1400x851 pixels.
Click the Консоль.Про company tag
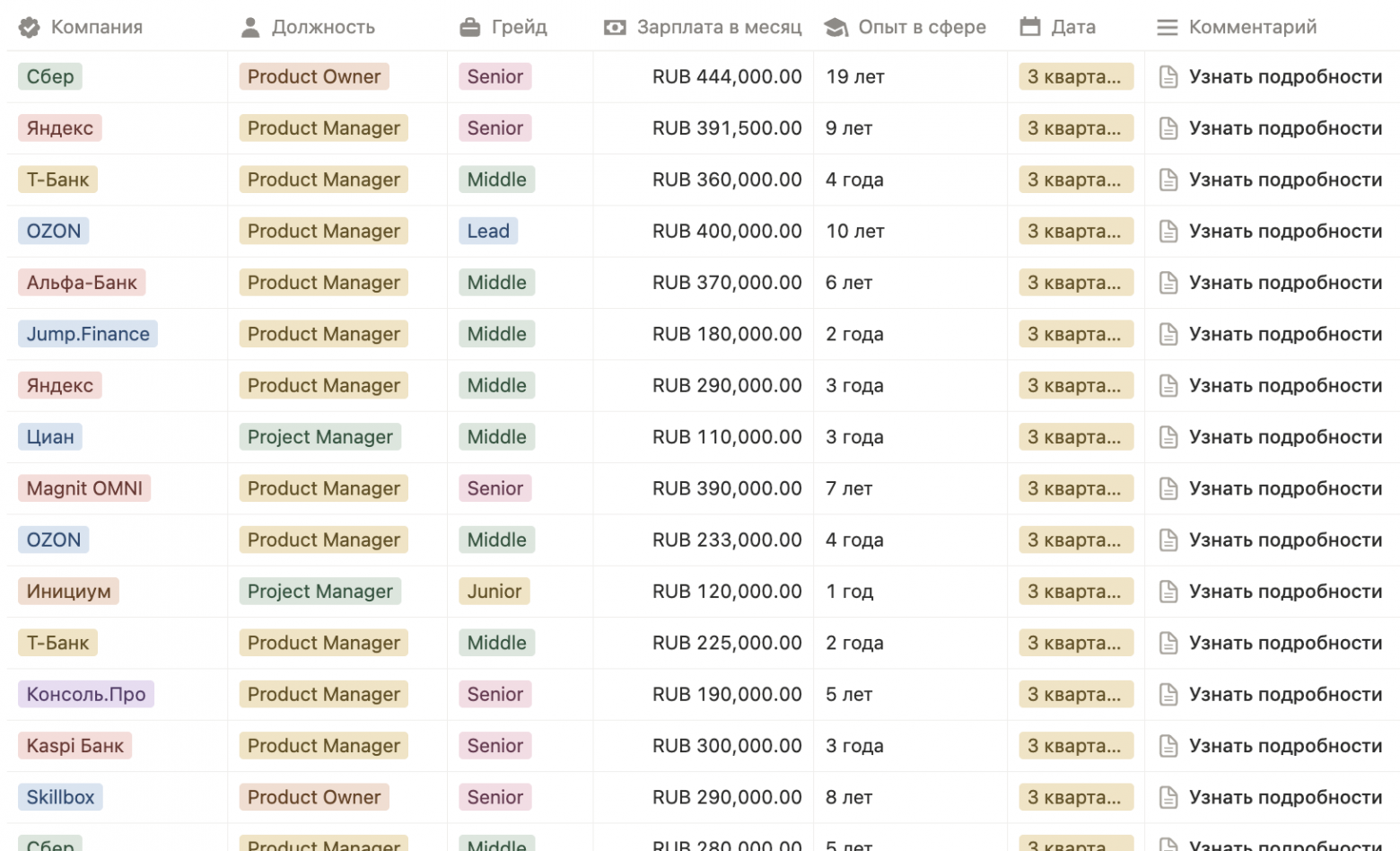[x=86, y=695]
